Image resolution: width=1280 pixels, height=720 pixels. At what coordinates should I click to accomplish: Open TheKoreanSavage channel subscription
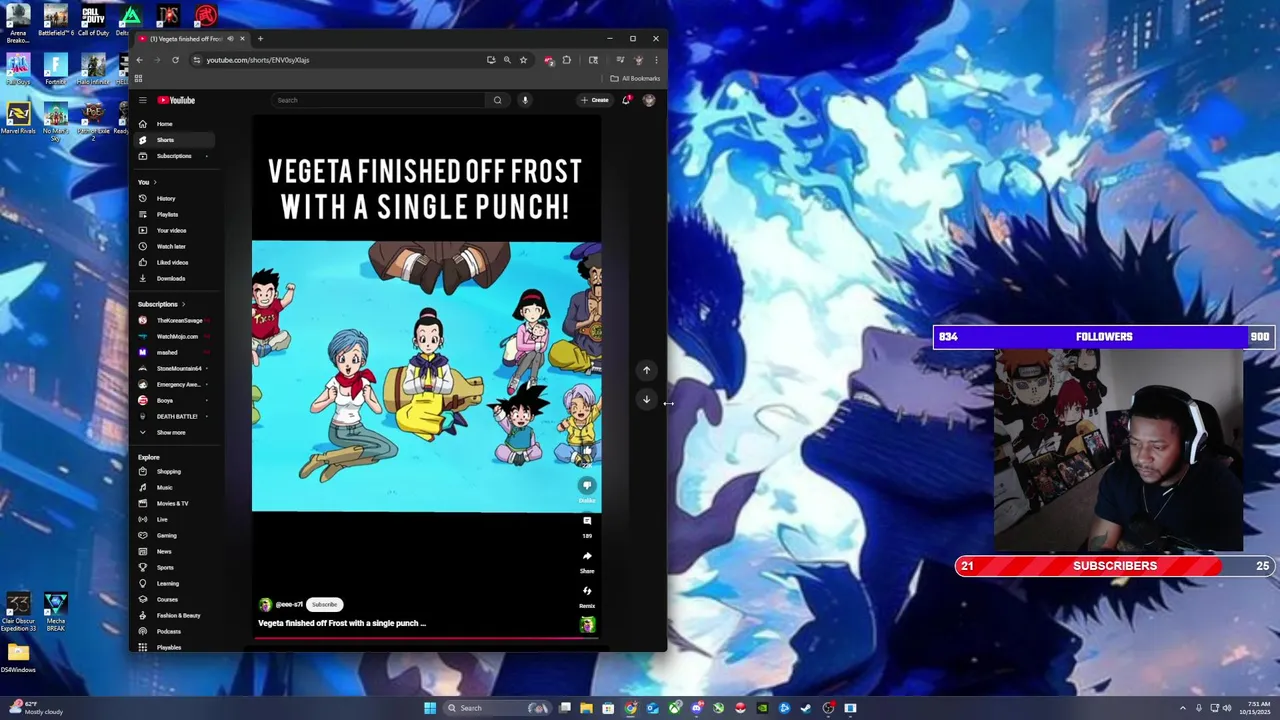coord(174,320)
